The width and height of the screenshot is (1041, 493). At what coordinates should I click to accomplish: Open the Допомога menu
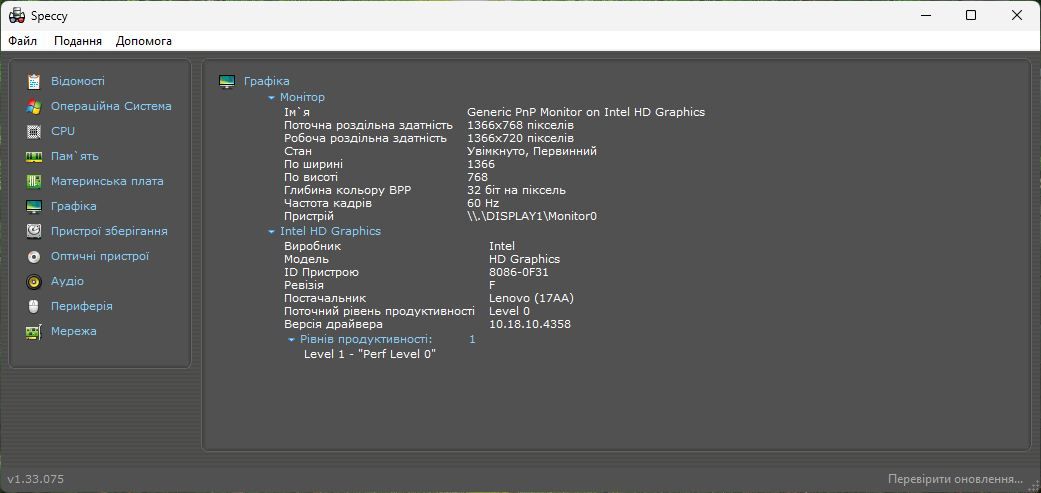tap(143, 41)
